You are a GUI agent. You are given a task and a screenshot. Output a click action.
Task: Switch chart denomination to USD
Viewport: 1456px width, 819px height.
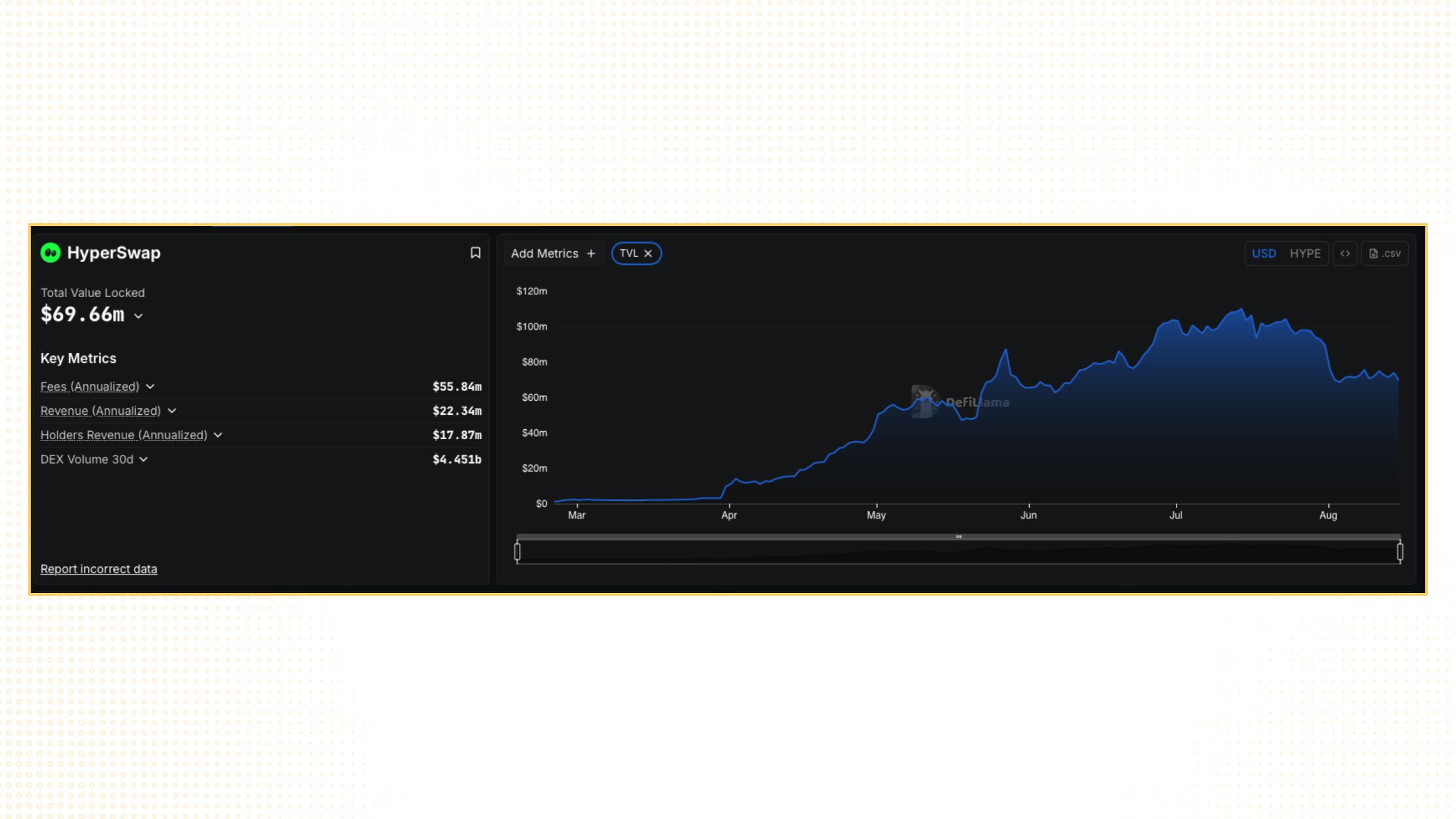coord(1264,253)
